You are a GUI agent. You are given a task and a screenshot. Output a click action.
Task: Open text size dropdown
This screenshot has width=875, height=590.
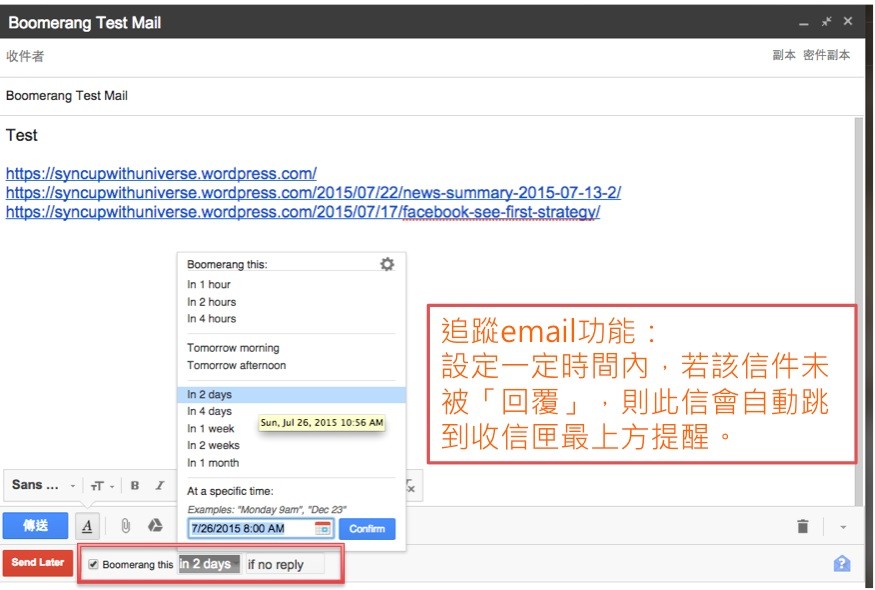(x=102, y=486)
